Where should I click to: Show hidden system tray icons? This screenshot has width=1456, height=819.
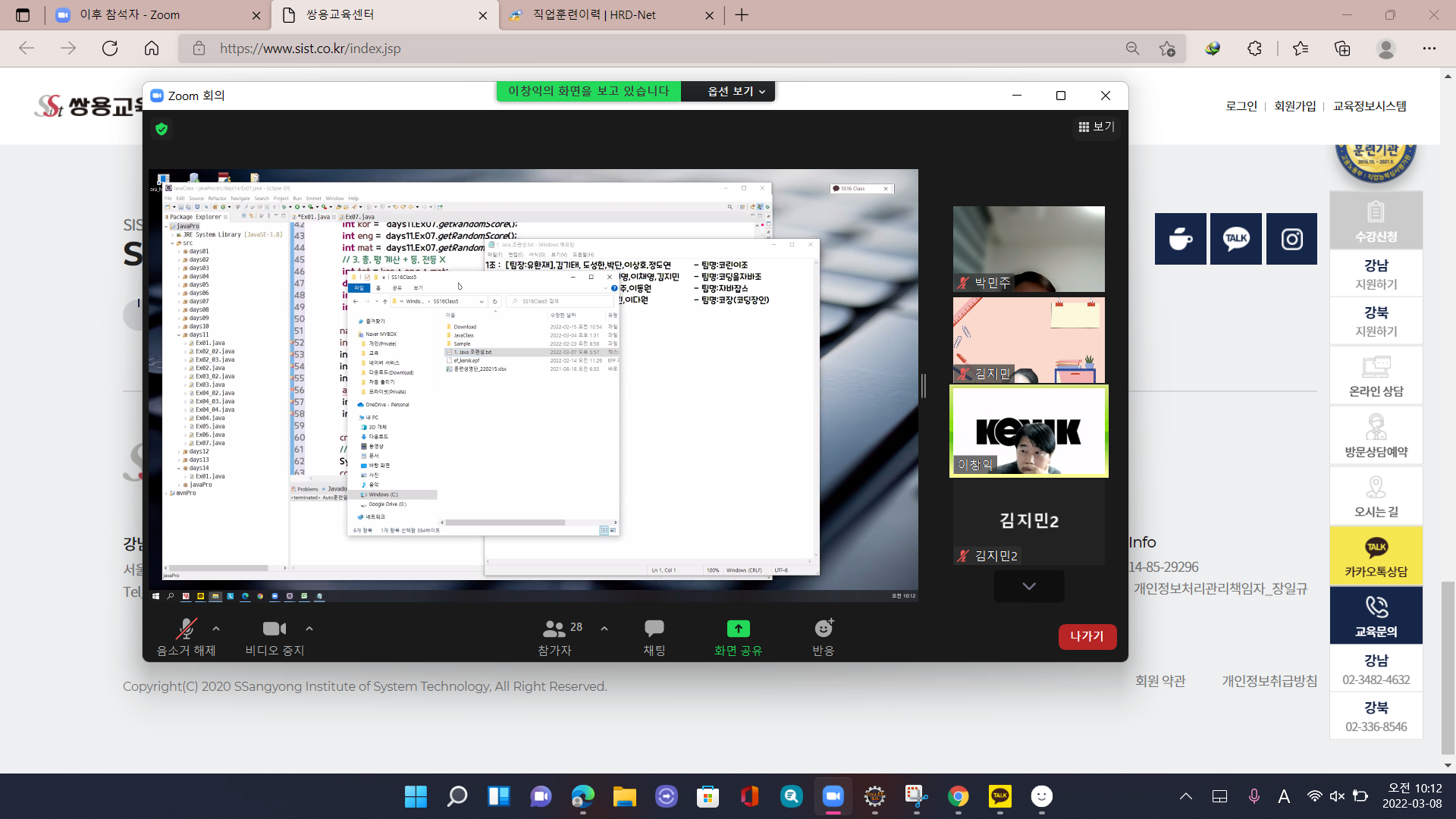click(1186, 796)
